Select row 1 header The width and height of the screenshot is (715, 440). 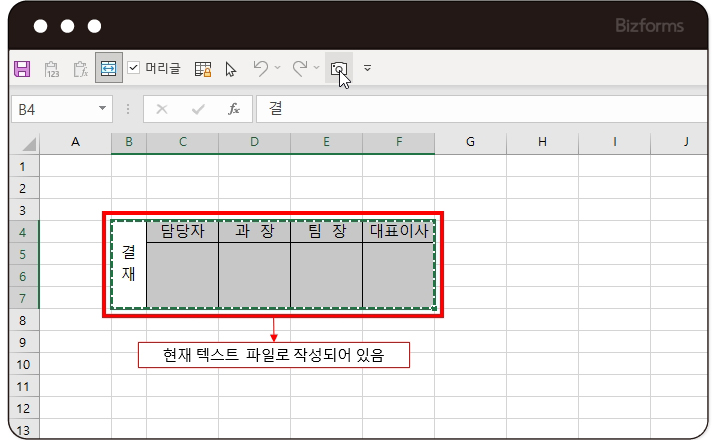click(23, 166)
